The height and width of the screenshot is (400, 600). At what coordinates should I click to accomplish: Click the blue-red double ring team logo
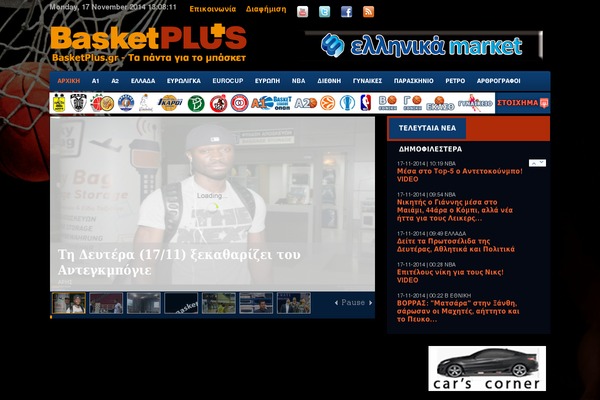240,103
